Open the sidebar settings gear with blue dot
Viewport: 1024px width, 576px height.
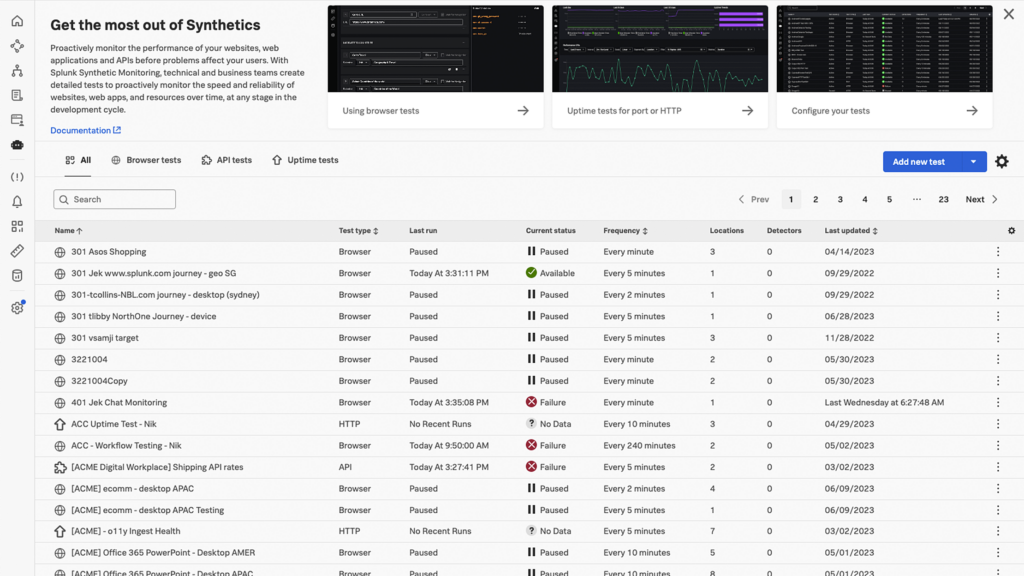17,308
